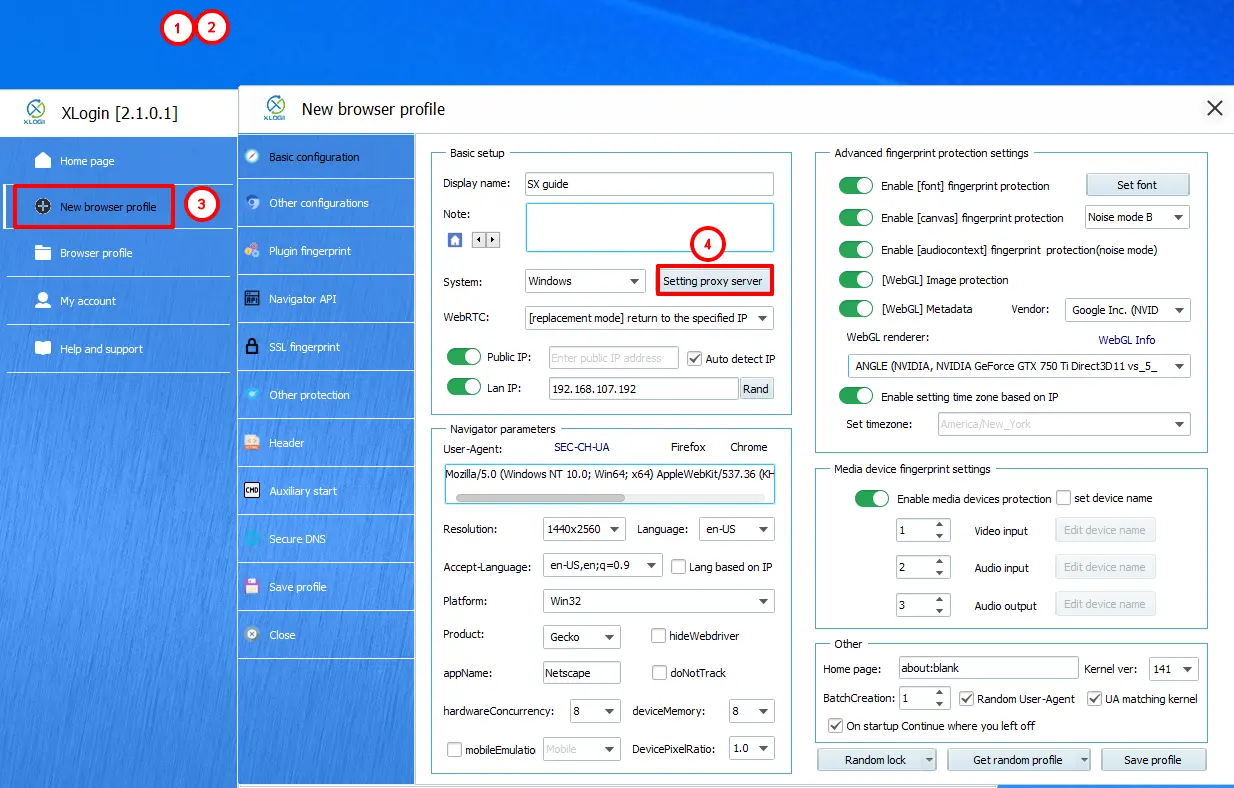Click the Navigator API icon
Image resolution: width=1234 pixels, height=788 pixels.
click(x=252, y=299)
